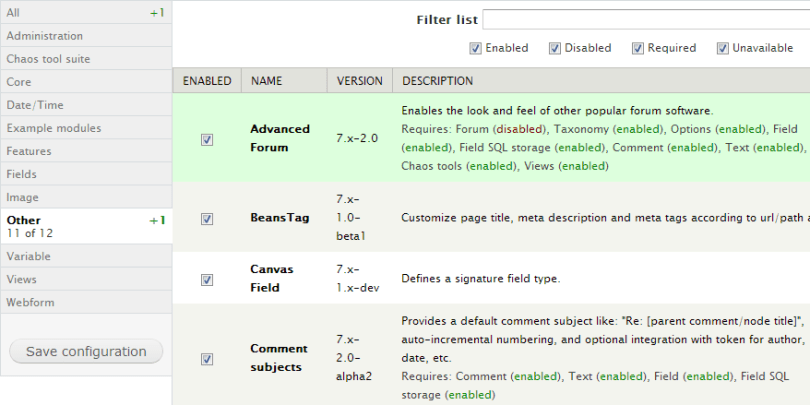The height and width of the screenshot is (405, 810).
Task: Uncheck the Enabled filter checkbox
Action: pyautogui.click(x=476, y=48)
